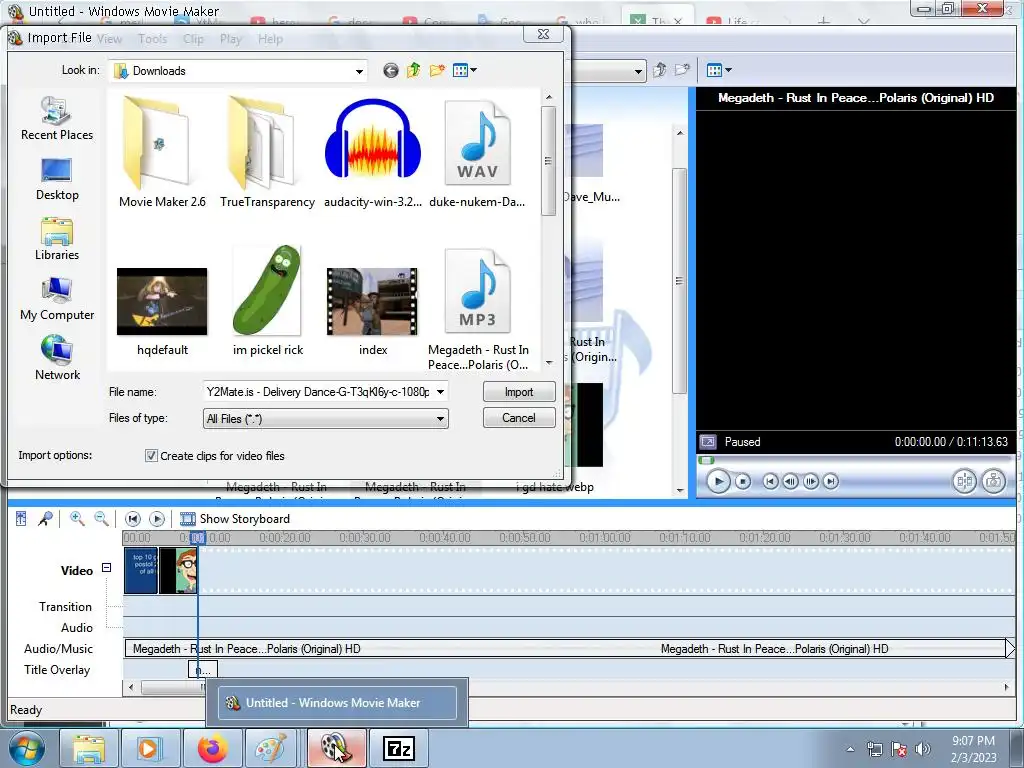Click the Play button in preview monitor

[718, 482]
